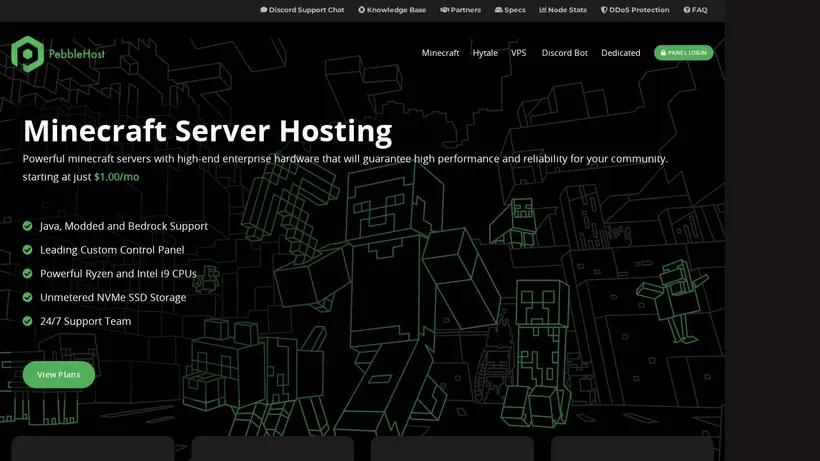The height and width of the screenshot is (461, 820).
Task: Click the Minecraft Server Hosting heading
Action: (208, 131)
